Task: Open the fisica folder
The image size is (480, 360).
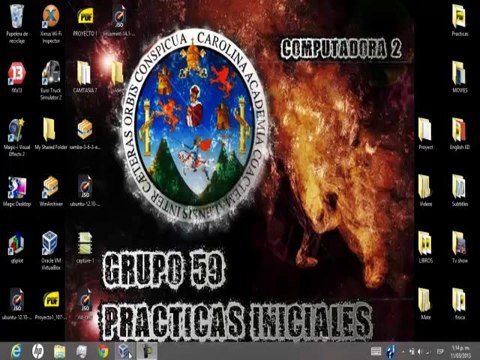Action: (460, 304)
